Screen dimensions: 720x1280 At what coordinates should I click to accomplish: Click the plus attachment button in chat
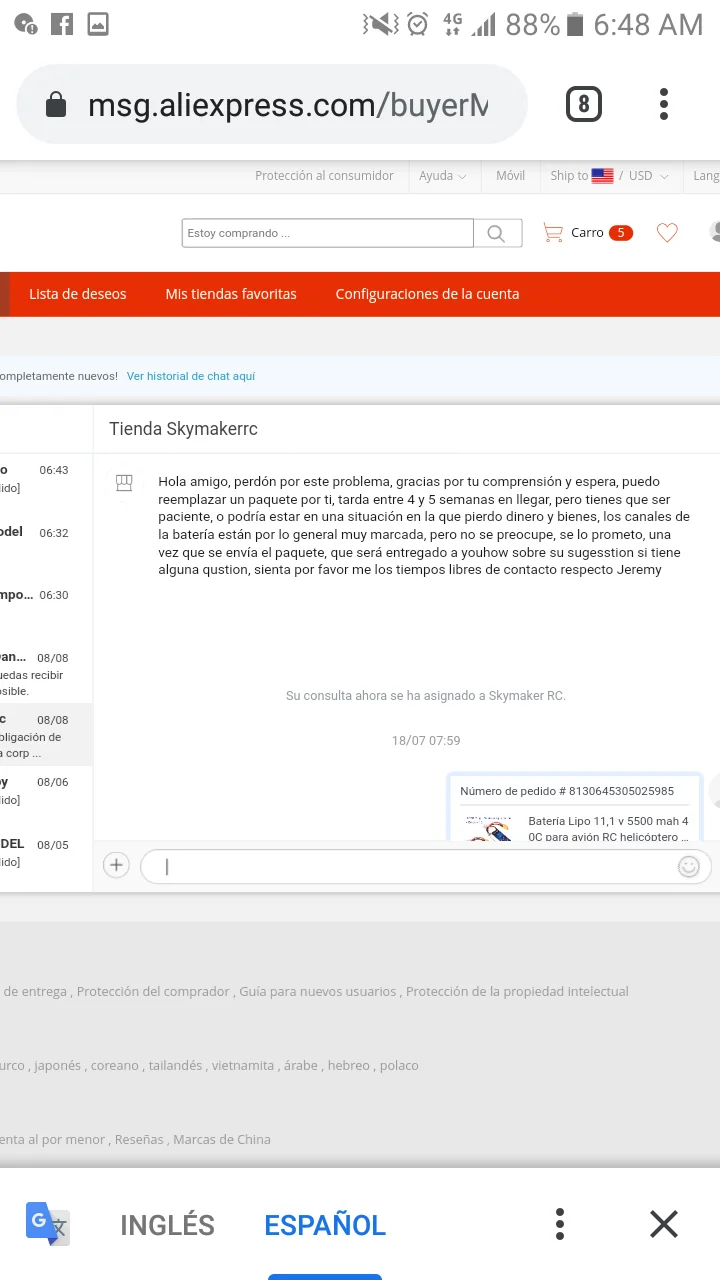[117, 866]
